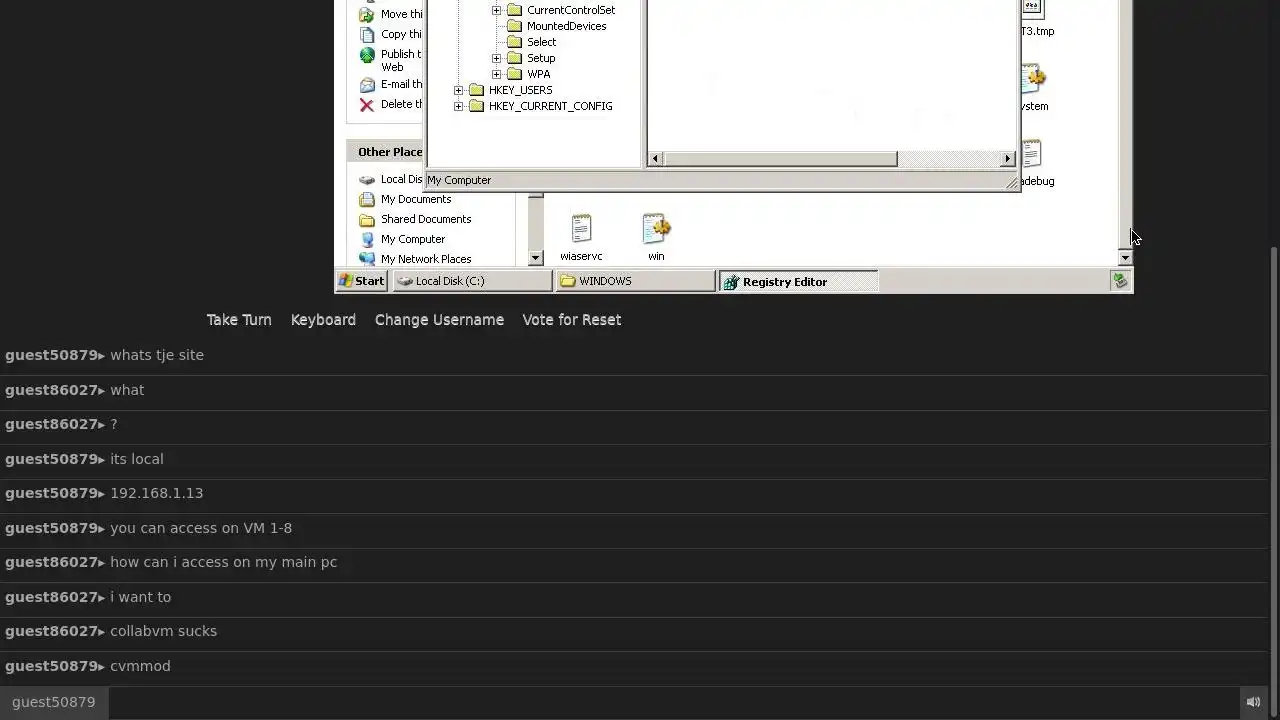Click the 'whats tje site' chat message
The width and height of the screenshot is (1280, 720).
pos(157,355)
